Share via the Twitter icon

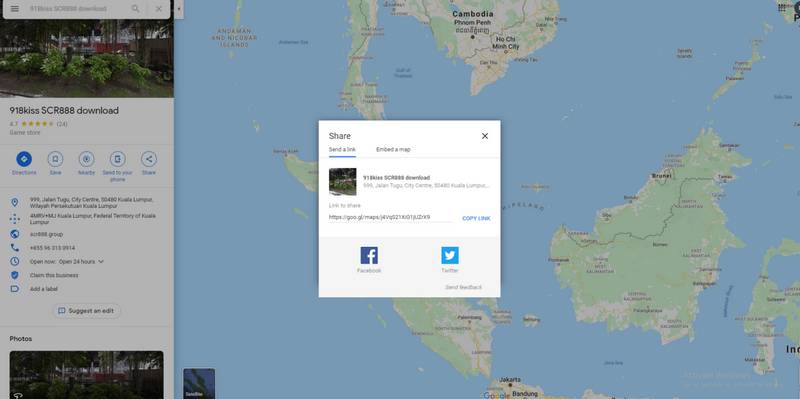[450, 255]
